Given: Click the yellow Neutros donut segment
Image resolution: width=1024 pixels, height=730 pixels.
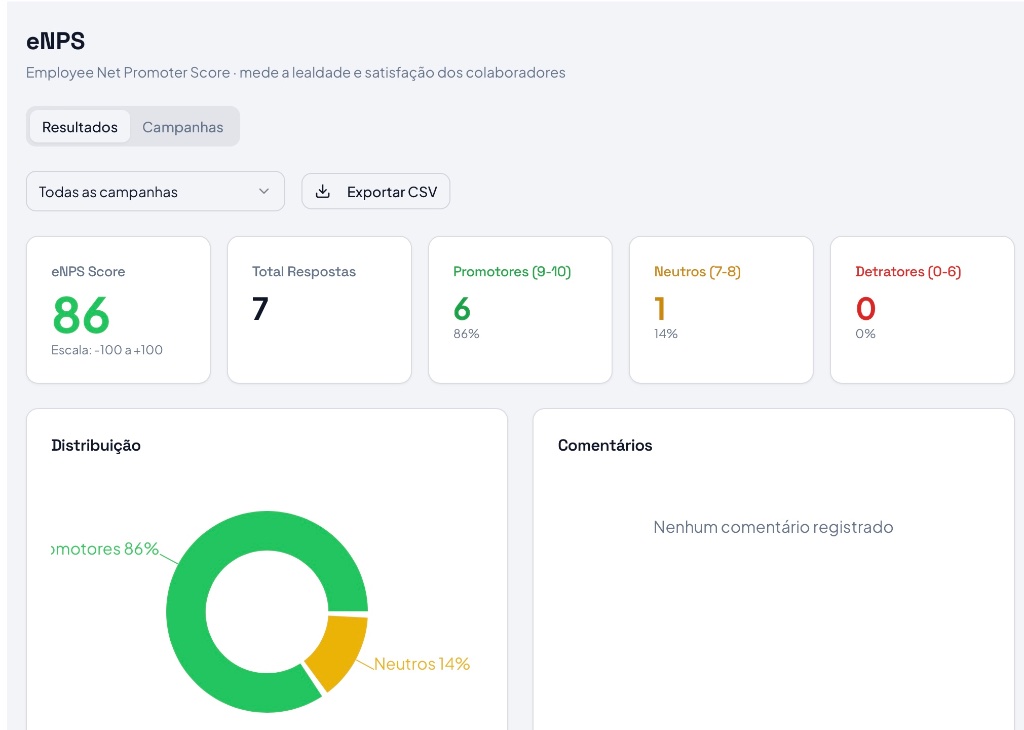Looking at the screenshot, I should point(340,650).
